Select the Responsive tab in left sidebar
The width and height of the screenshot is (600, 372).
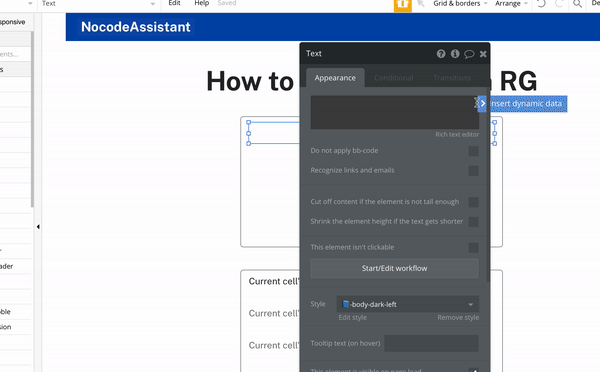click(x=12, y=22)
